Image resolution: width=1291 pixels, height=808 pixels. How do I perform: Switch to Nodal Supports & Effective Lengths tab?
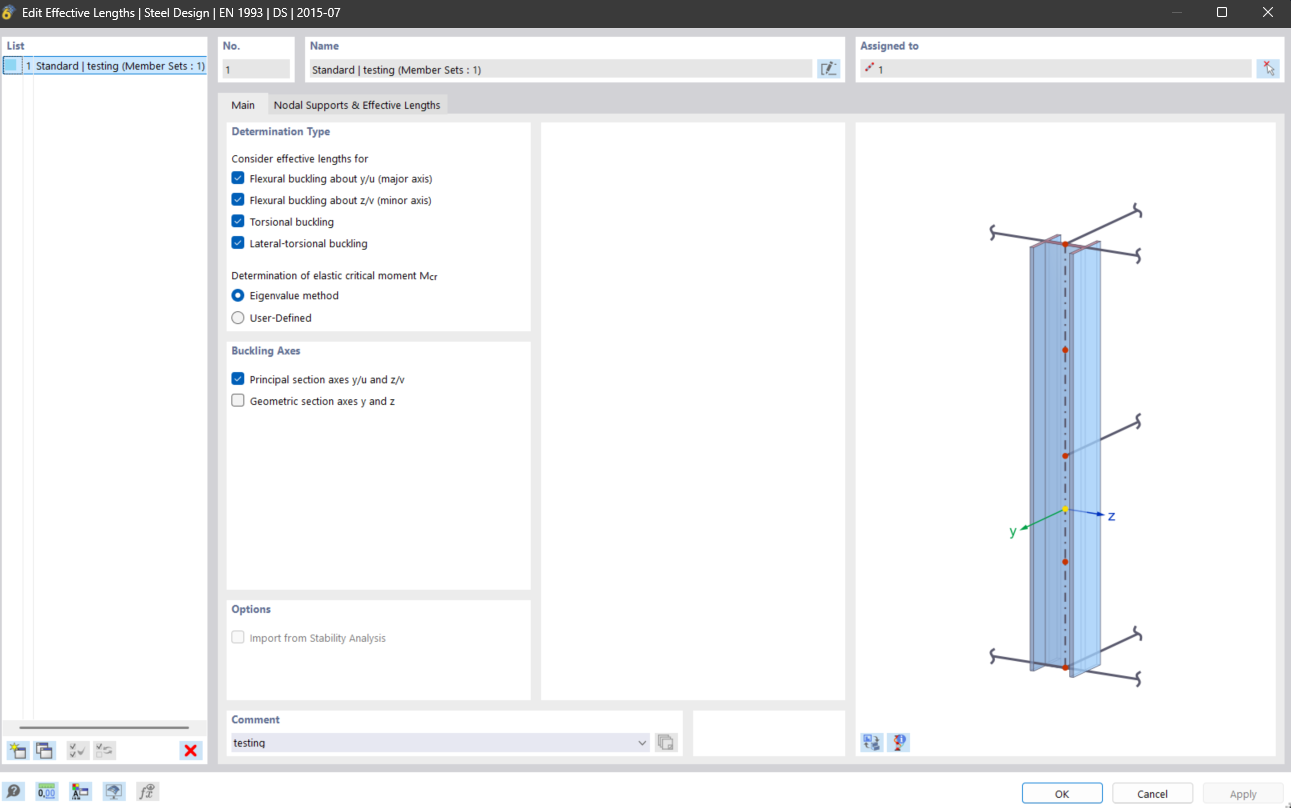357,105
